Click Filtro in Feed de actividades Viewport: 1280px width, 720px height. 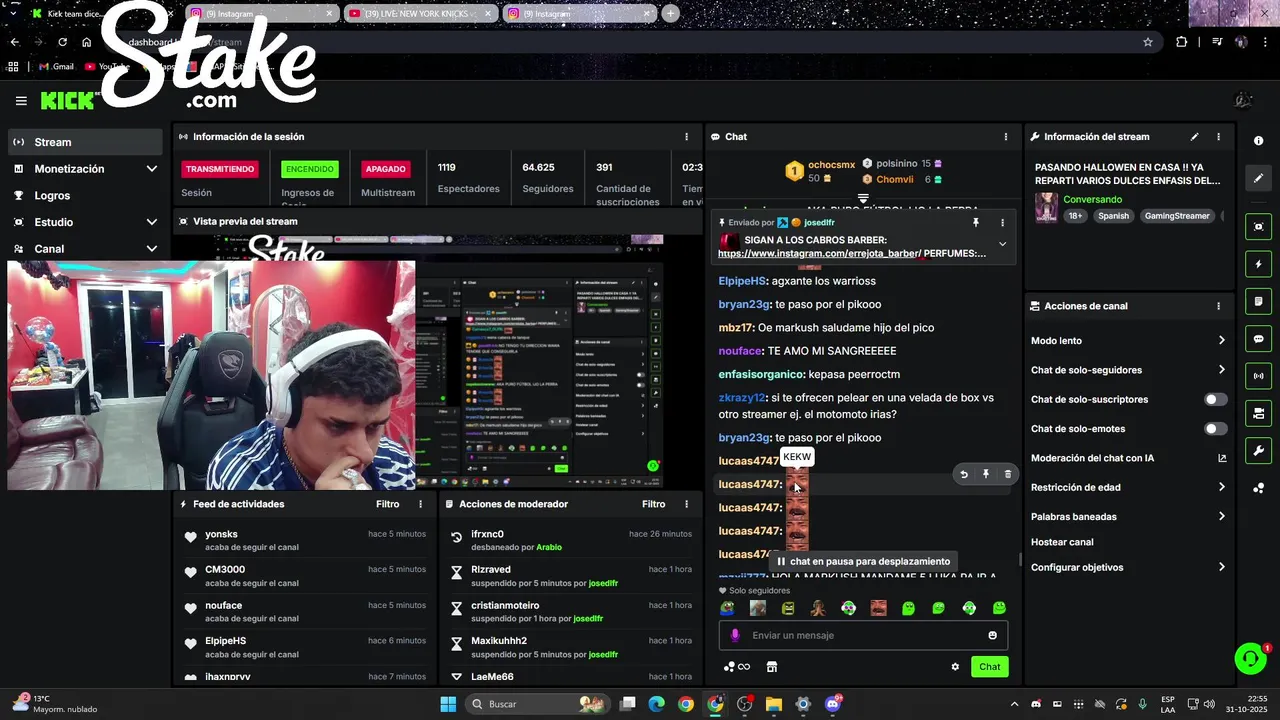(x=387, y=504)
